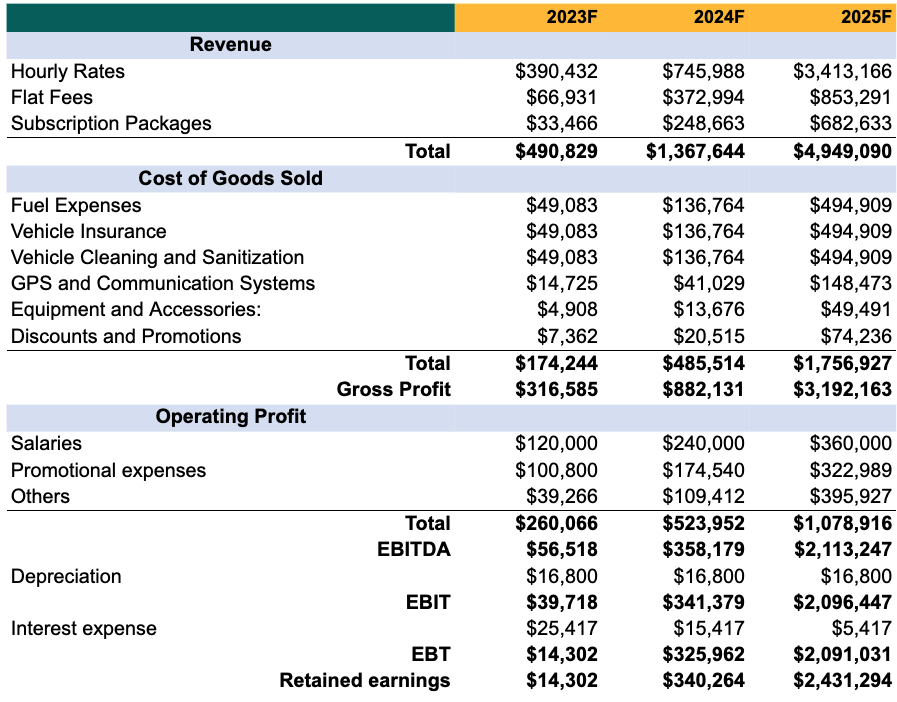The image size is (897, 702).
Task: Click Flat Fees value $66,931
Action: (x=562, y=97)
